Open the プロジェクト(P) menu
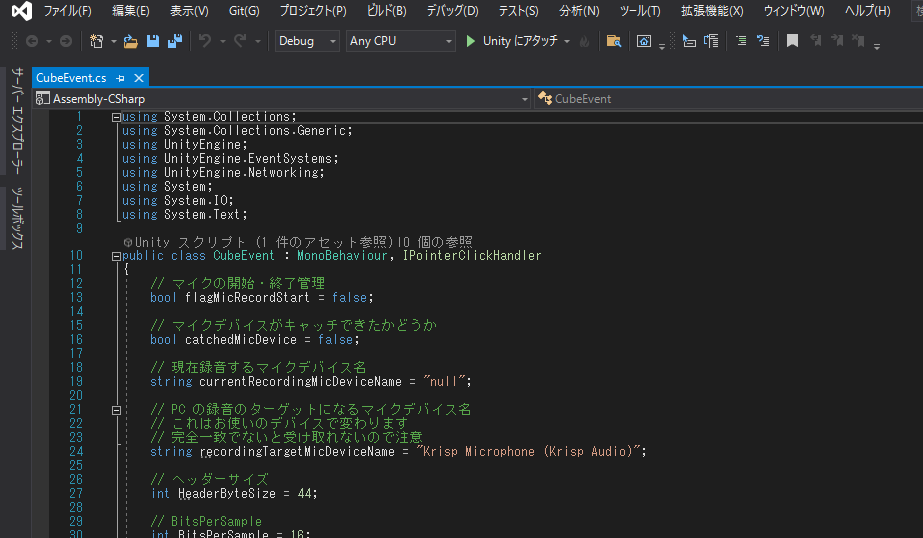Screen dimensions: 923x538 click(x=313, y=11)
